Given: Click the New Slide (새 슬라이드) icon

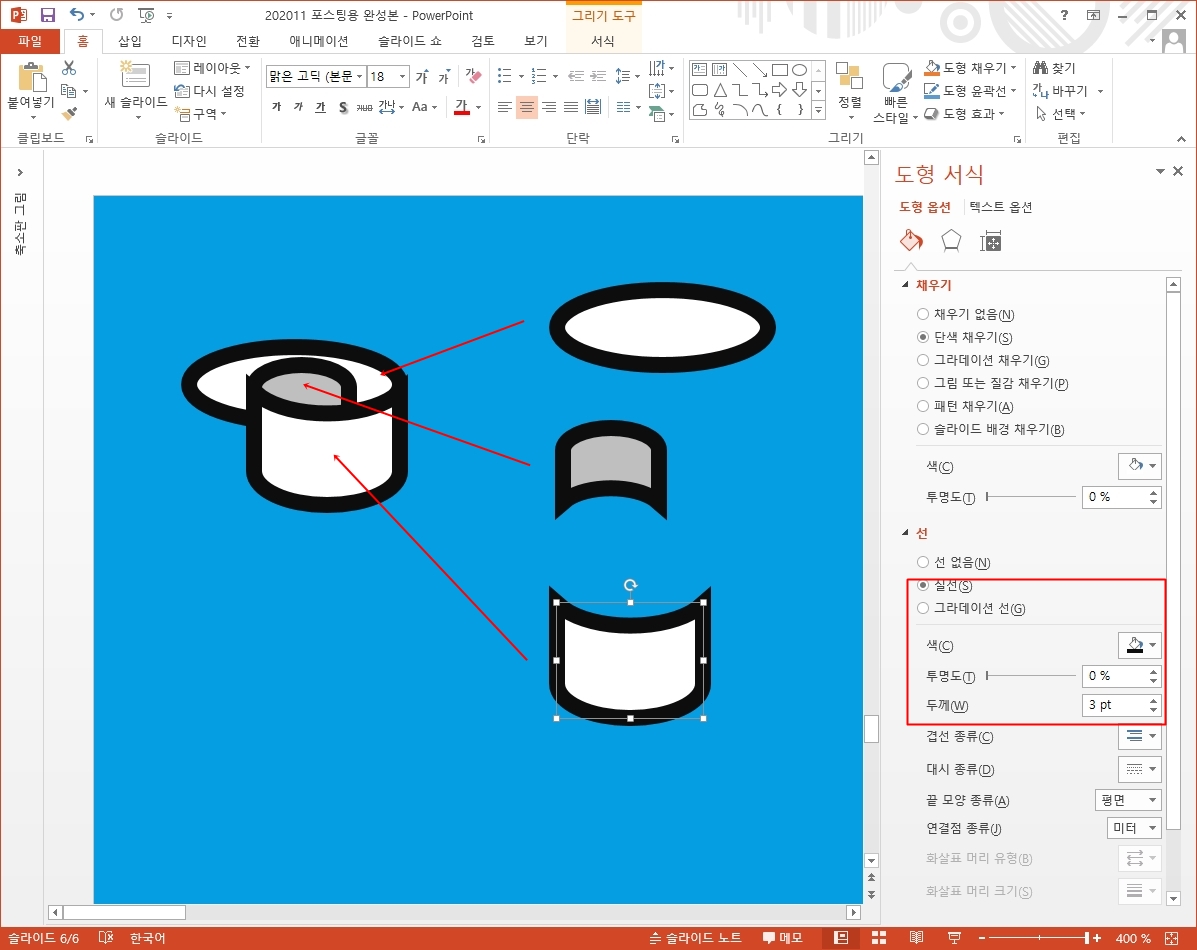Looking at the screenshot, I should coord(135,76).
